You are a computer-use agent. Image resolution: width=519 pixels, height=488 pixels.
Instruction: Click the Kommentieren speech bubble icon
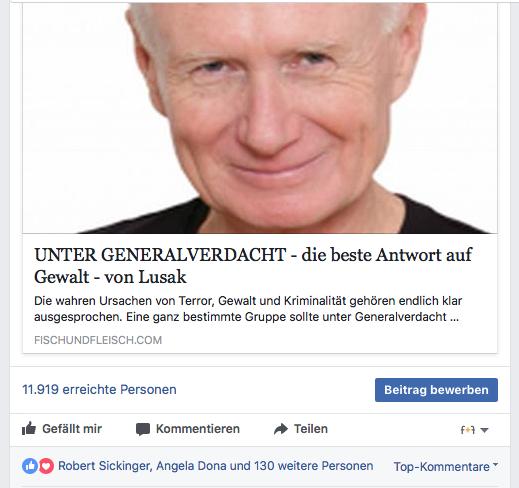tap(143, 429)
